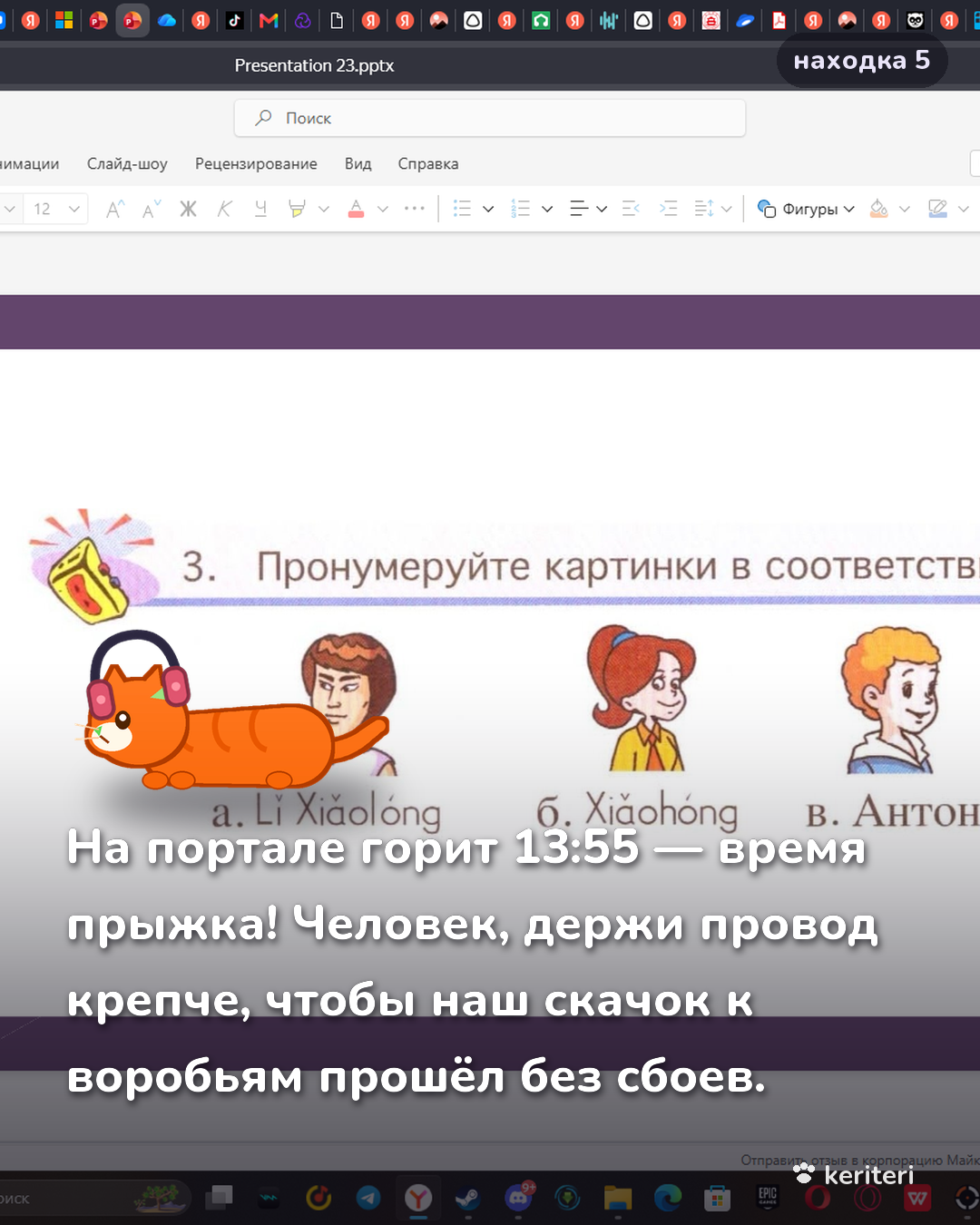Viewport: 980px width, 1225px height.
Task: Open the Справка tab
Action: (428, 164)
